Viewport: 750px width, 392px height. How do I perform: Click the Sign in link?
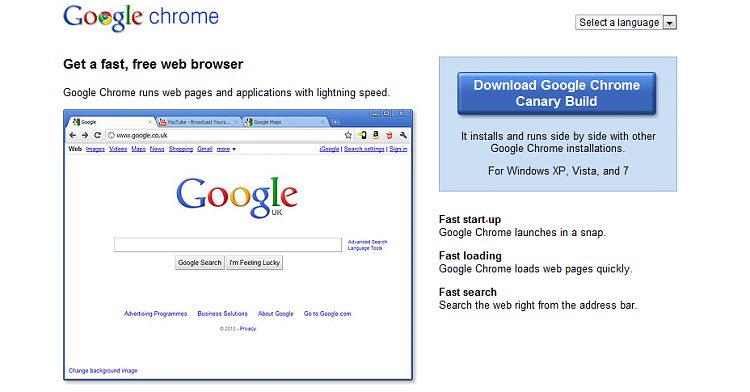(398, 149)
